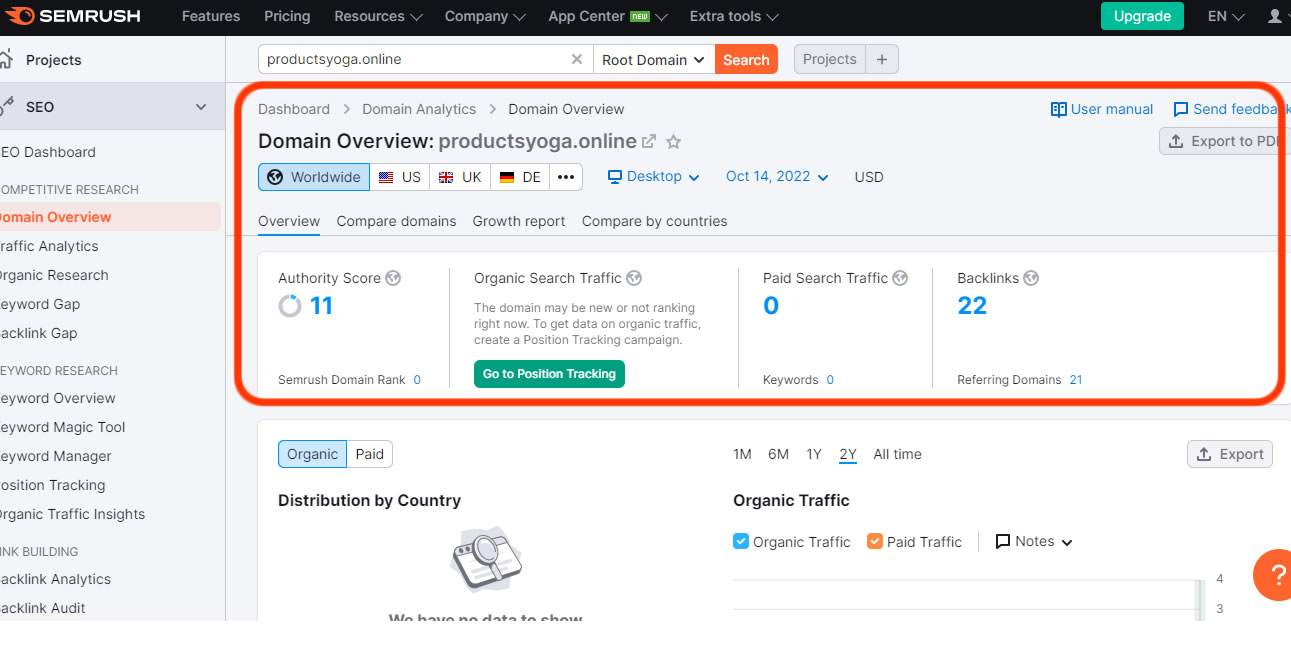The width and height of the screenshot is (1291, 658).
Task: Click the Projects home icon in sidebar
Action: 6,59
